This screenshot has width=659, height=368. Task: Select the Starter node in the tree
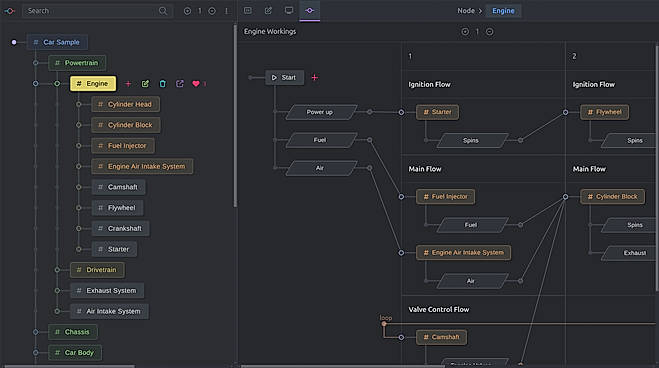pos(114,249)
